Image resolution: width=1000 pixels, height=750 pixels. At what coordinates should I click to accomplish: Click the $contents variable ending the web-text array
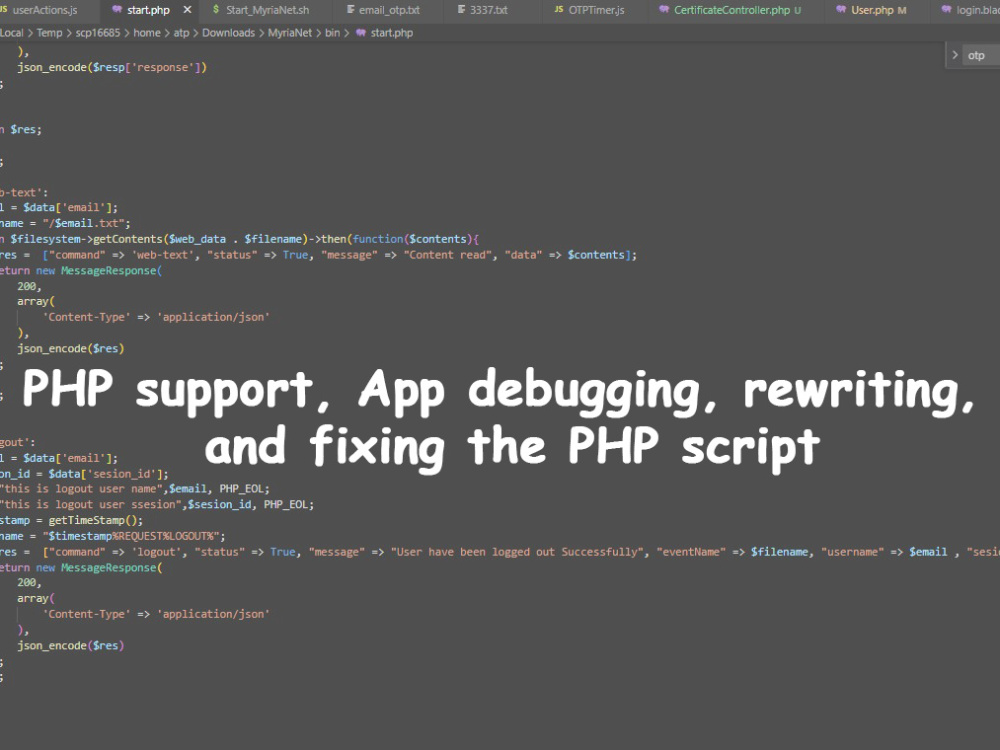[596, 255]
